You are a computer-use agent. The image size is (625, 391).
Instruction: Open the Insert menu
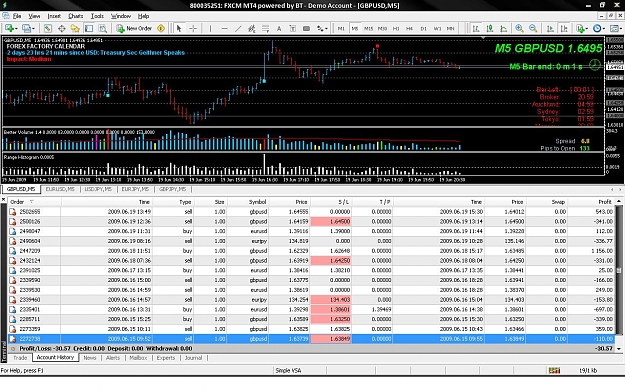point(54,16)
